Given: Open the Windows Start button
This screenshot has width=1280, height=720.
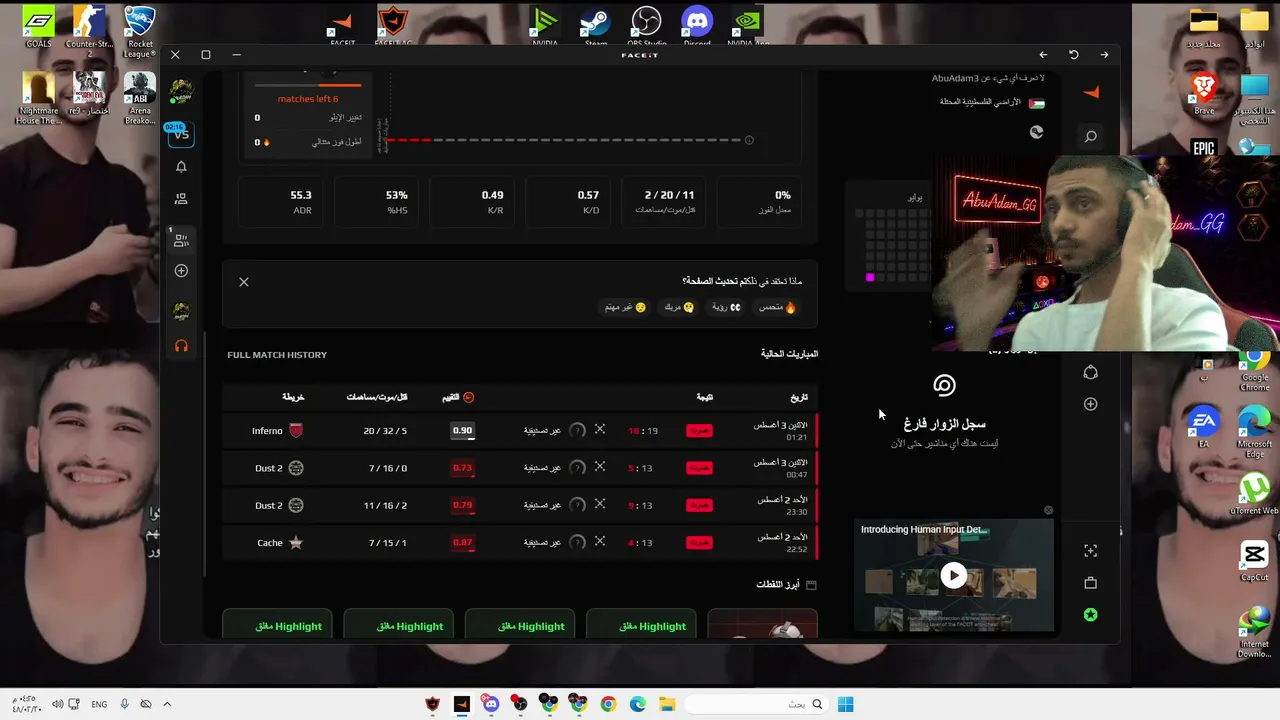Looking at the screenshot, I should [845, 704].
